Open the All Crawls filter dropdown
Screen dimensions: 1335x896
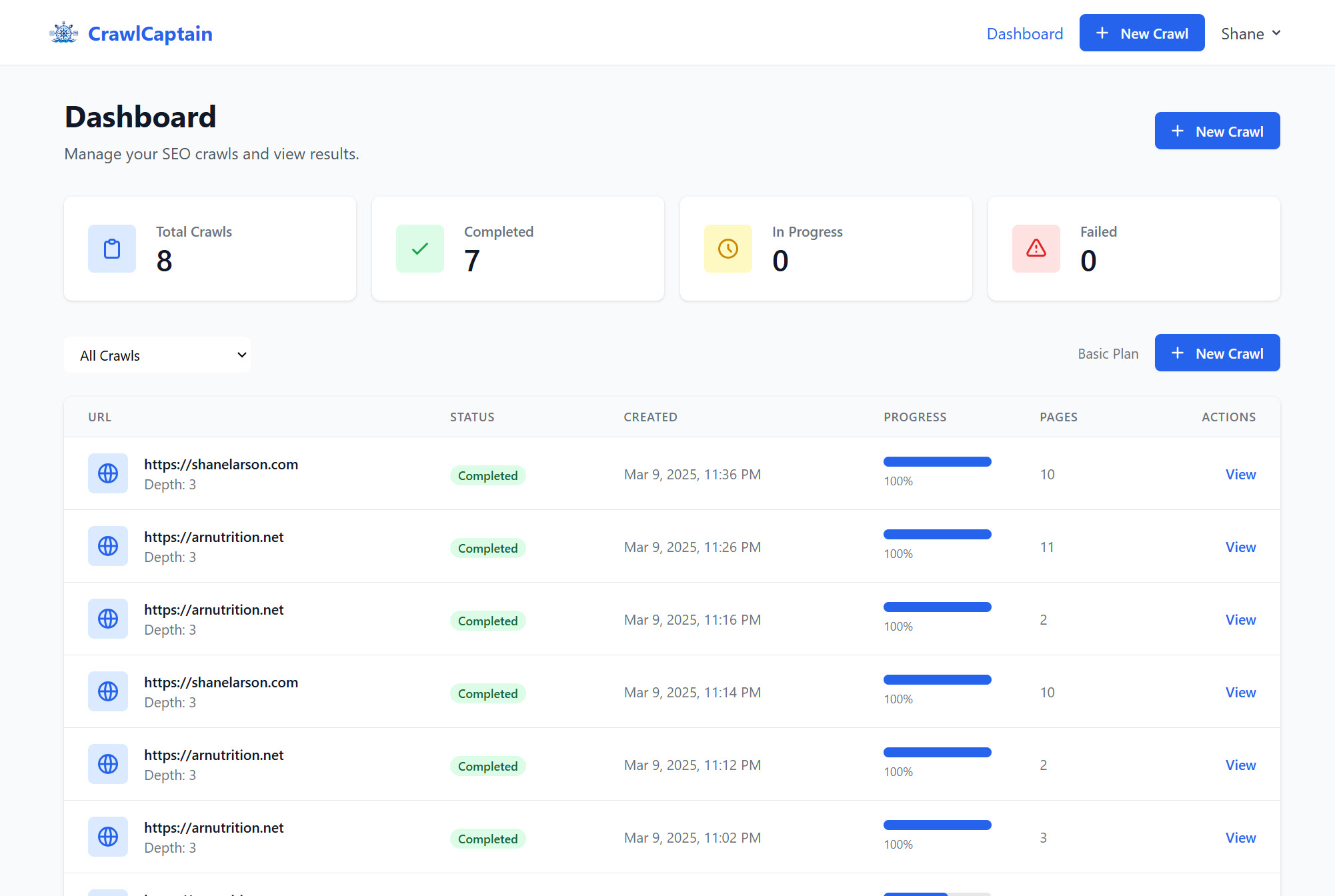[157, 355]
